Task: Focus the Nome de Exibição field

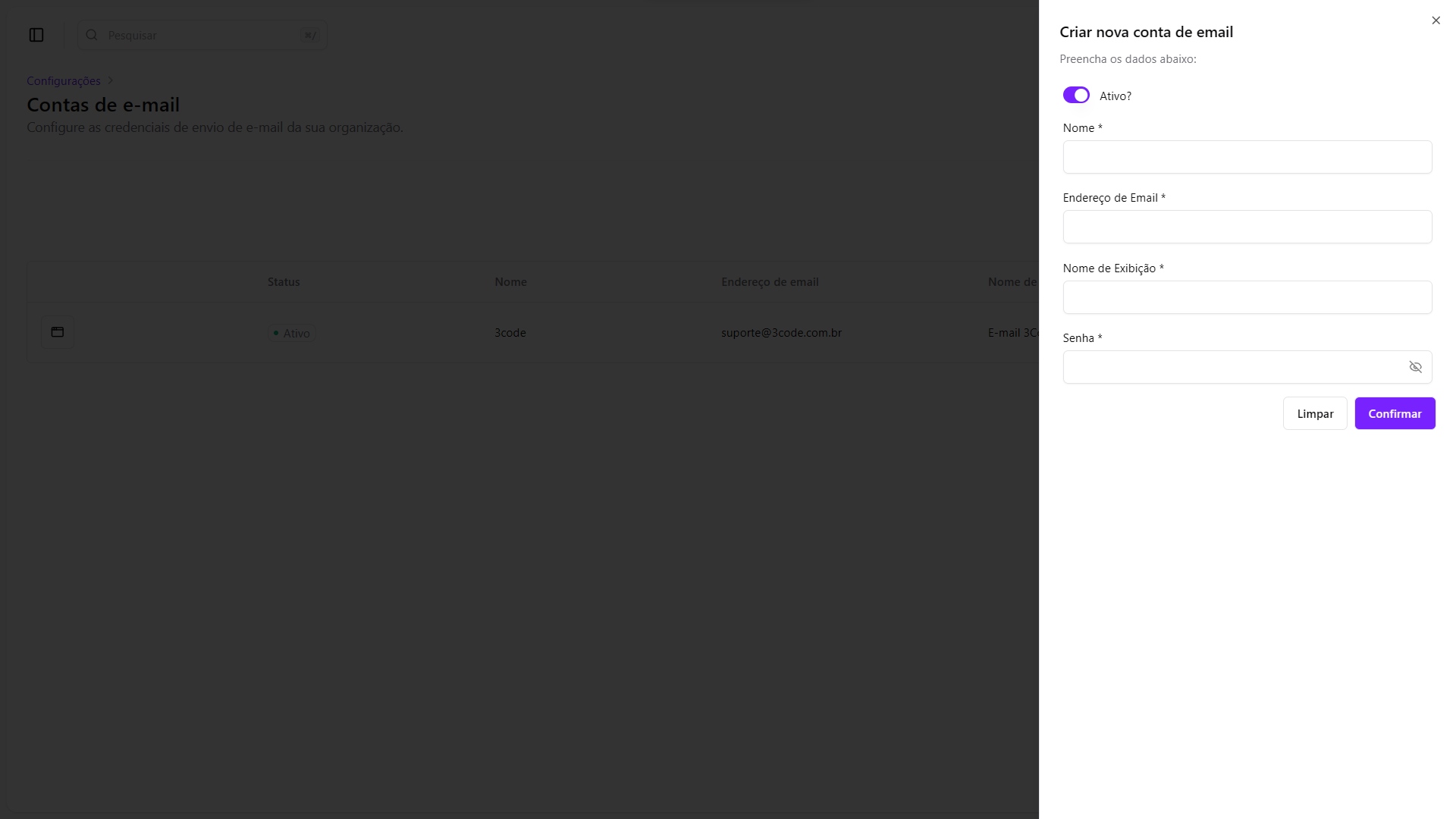Action: tap(1247, 297)
